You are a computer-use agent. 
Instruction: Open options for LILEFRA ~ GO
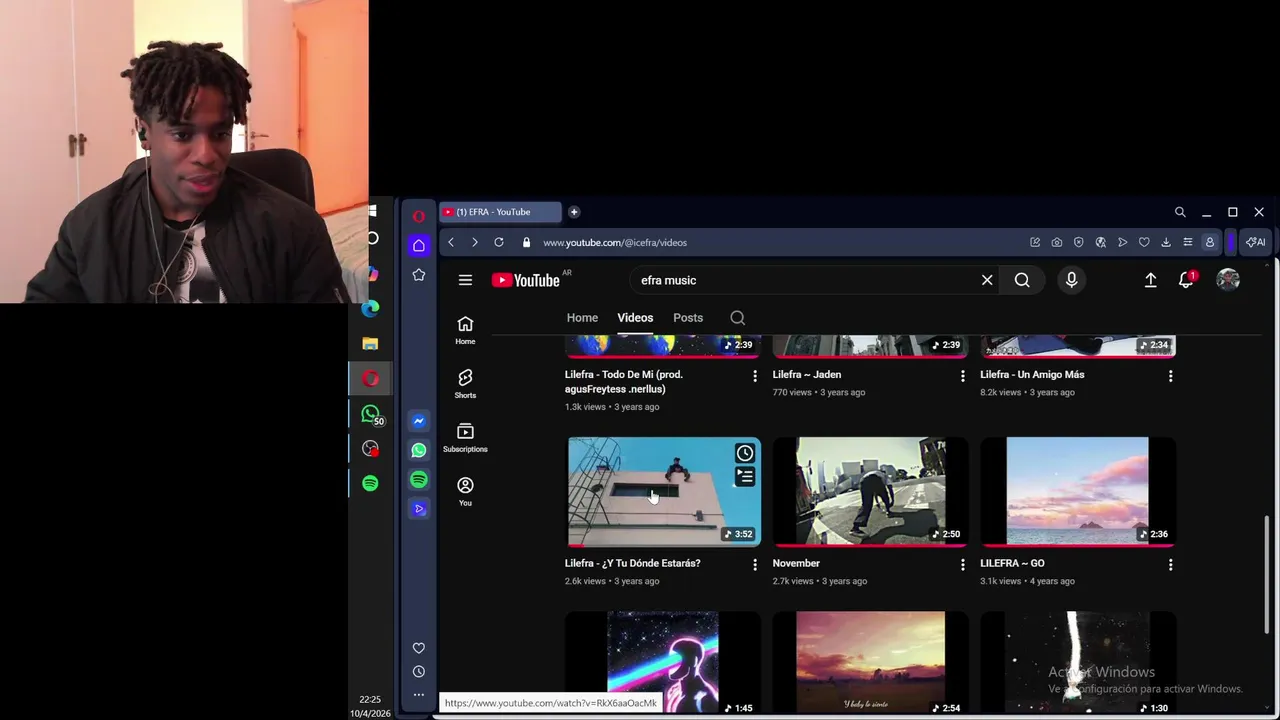[x=1171, y=565]
